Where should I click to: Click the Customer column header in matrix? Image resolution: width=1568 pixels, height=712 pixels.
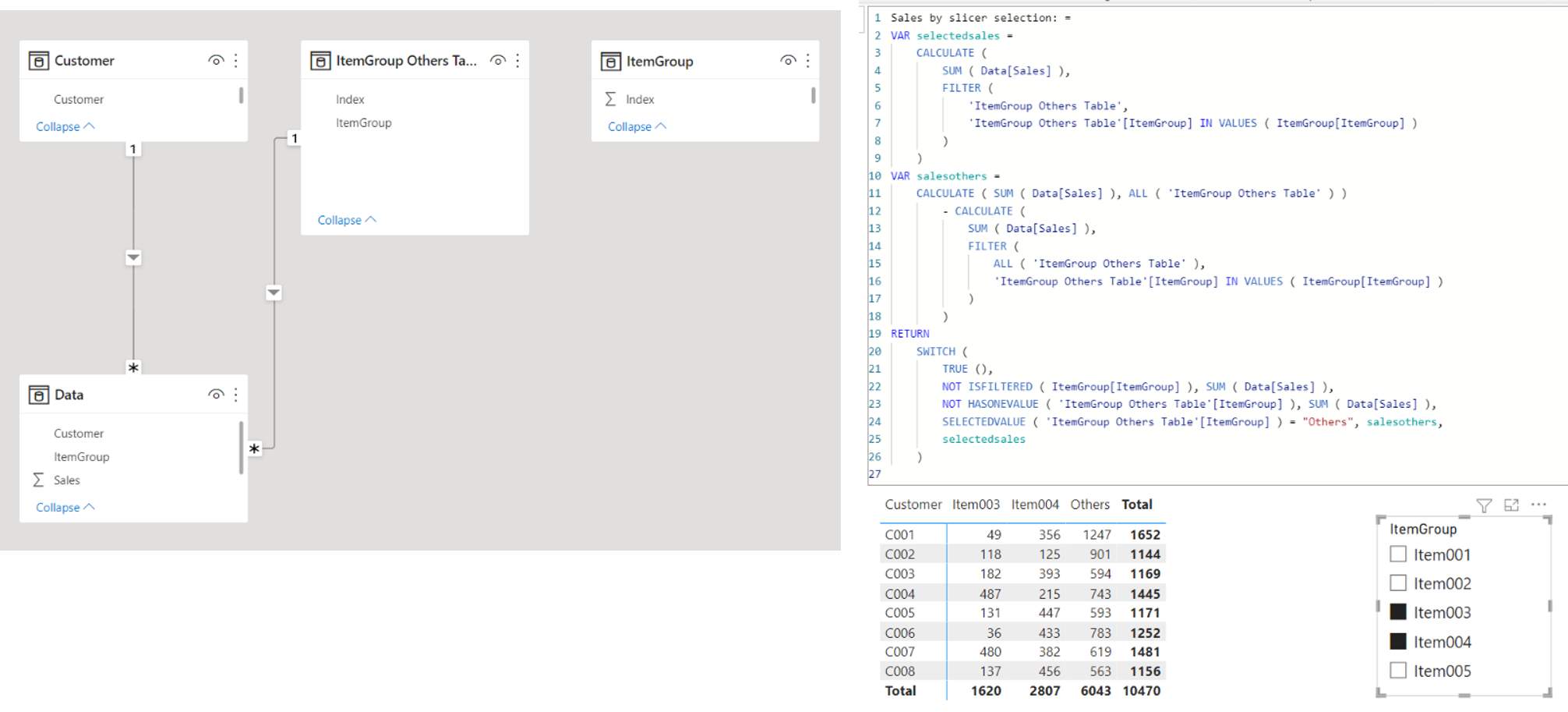point(913,505)
